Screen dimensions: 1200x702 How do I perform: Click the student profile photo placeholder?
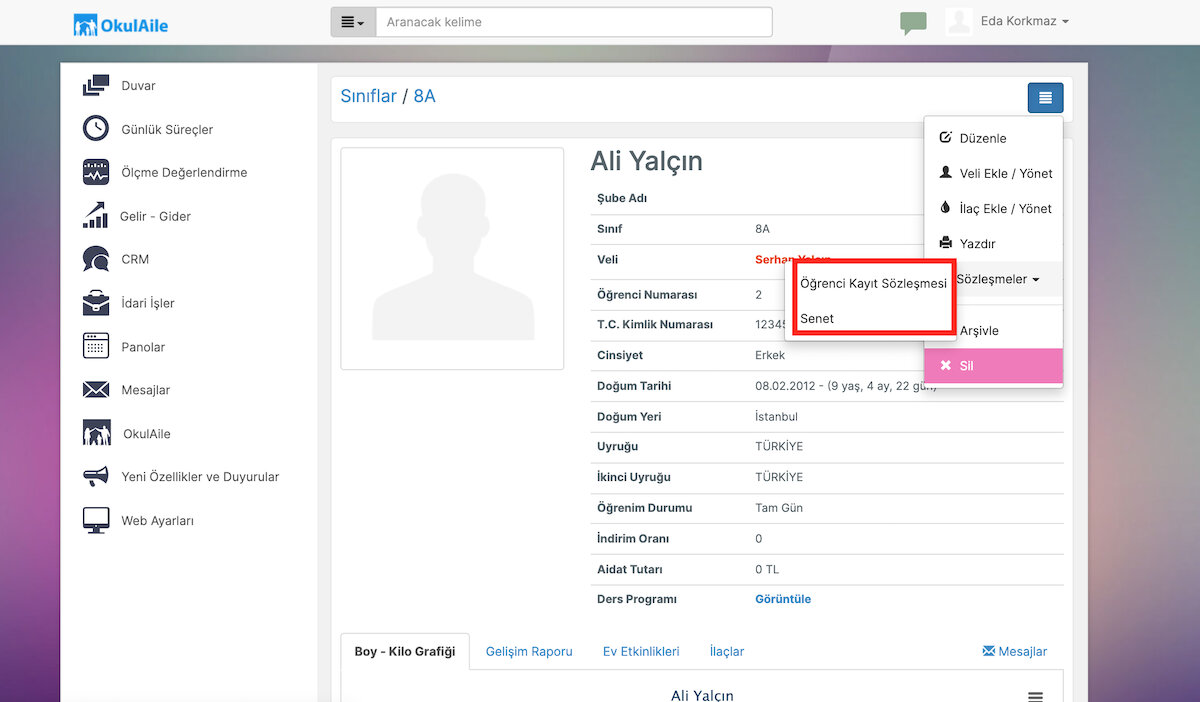[452, 258]
